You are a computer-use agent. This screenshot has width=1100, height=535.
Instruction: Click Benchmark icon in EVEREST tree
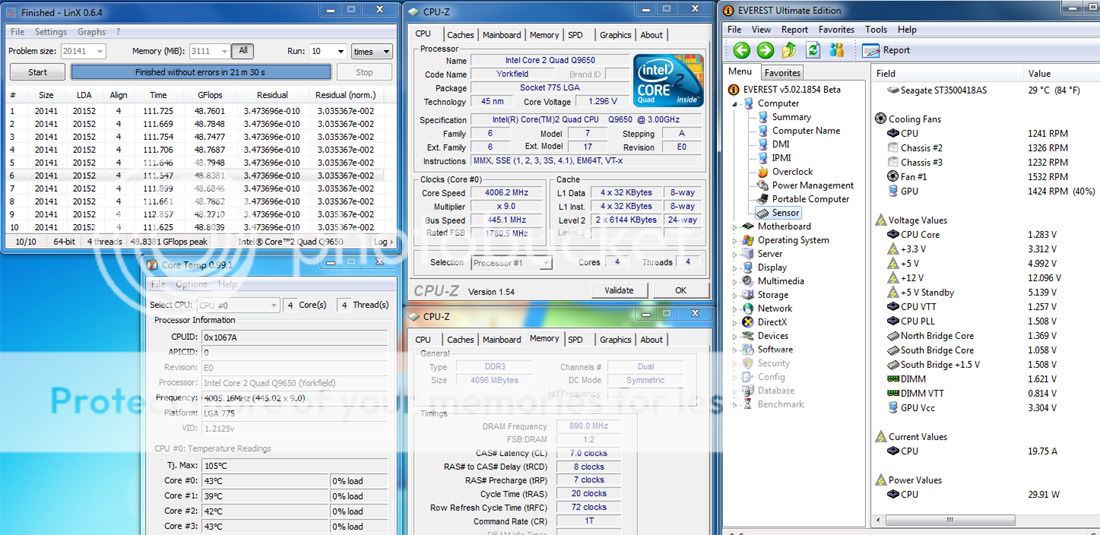pyautogui.click(x=748, y=405)
